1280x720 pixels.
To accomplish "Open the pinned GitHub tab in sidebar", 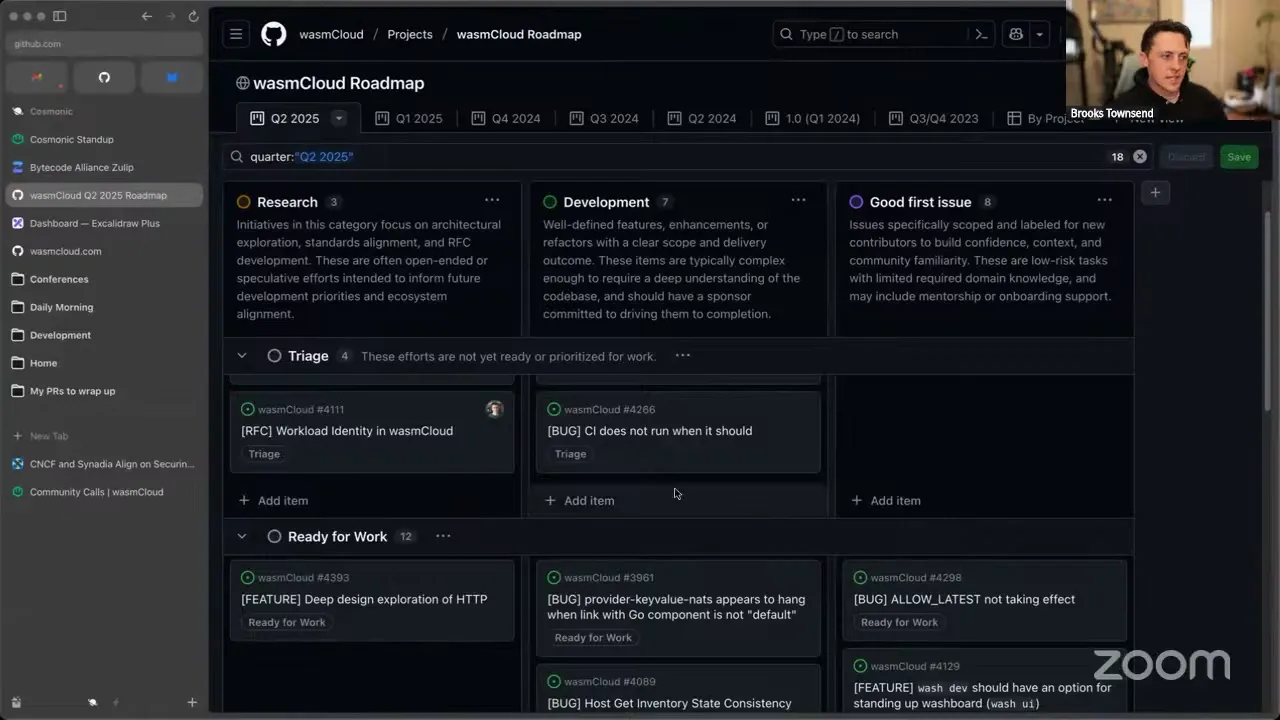I will [x=104, y=77].
